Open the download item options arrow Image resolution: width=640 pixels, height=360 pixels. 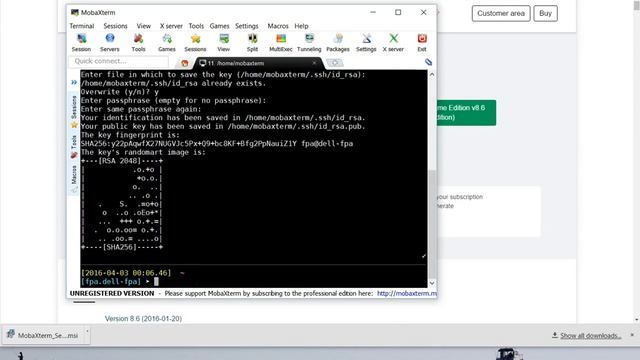87,331
